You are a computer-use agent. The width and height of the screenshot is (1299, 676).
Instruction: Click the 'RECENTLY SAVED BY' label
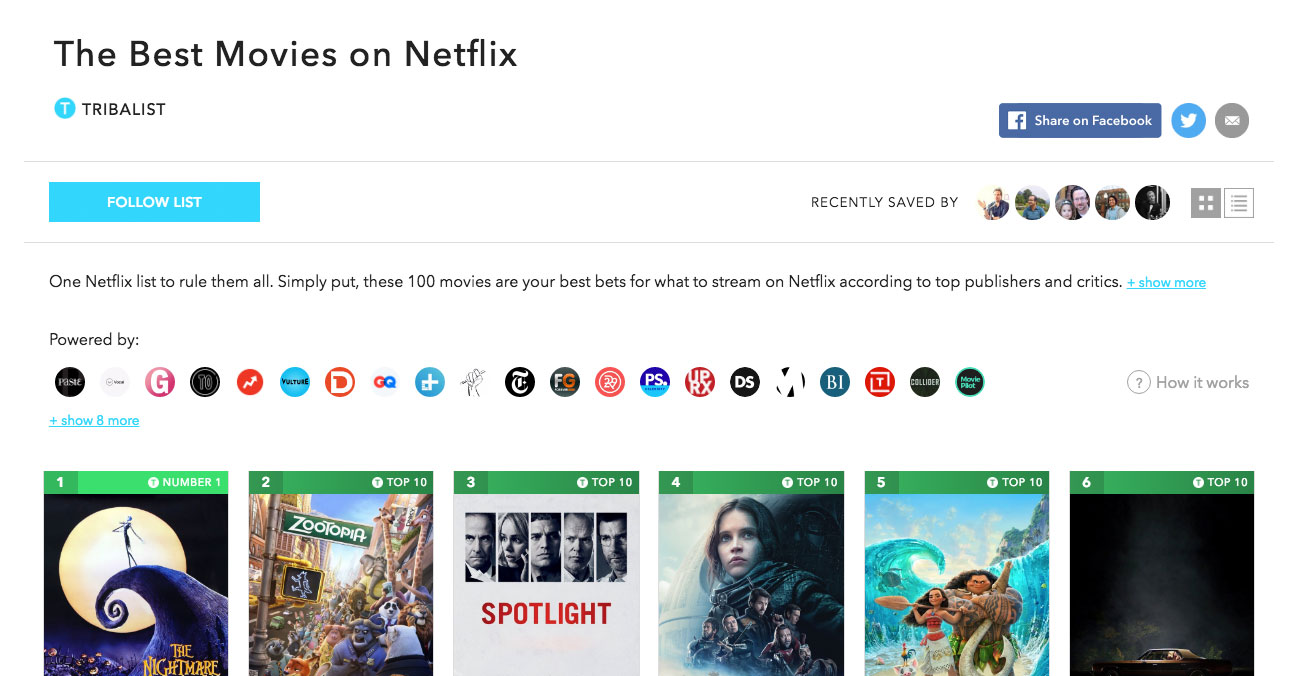[x=884, y=203]
